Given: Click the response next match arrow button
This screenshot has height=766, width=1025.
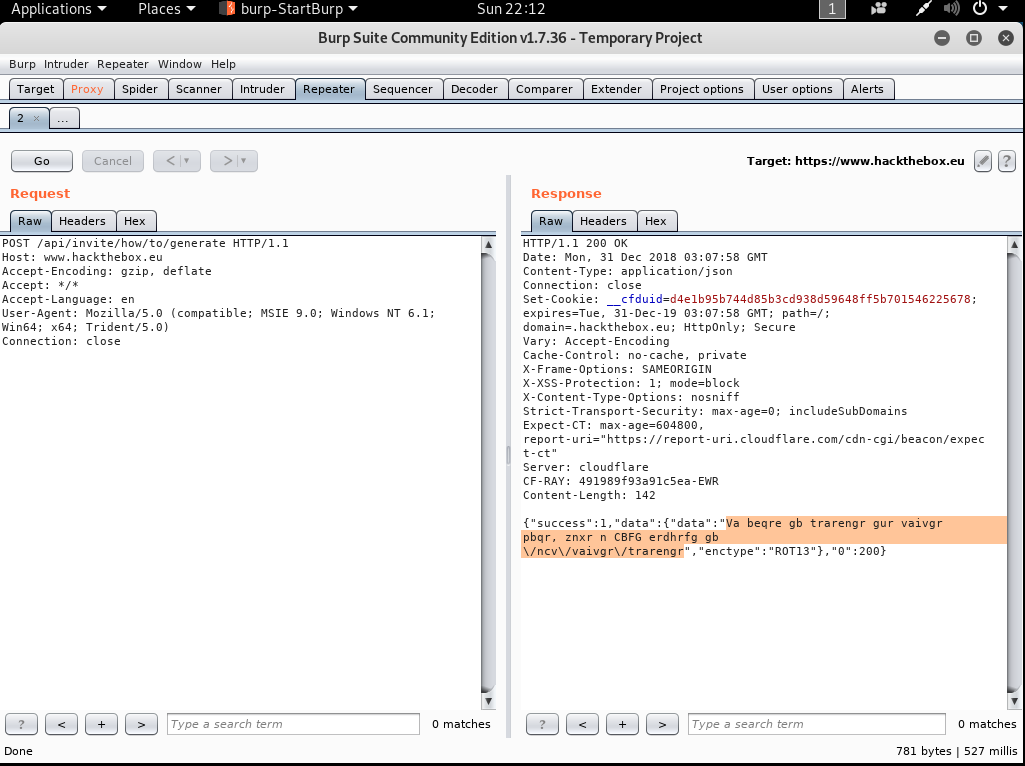Looking at the screenshot, I should (662, 724).
